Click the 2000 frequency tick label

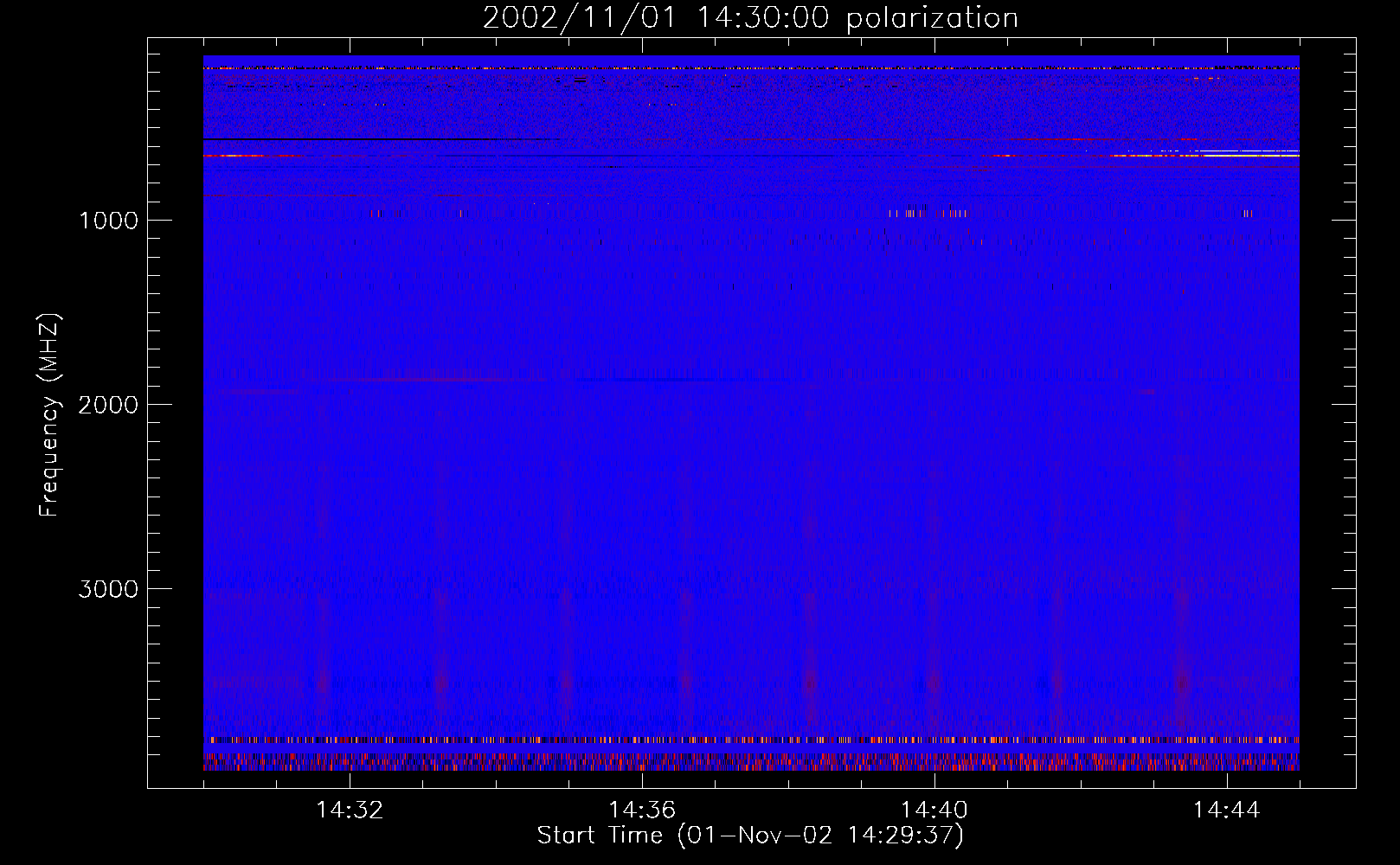point(108,405)
